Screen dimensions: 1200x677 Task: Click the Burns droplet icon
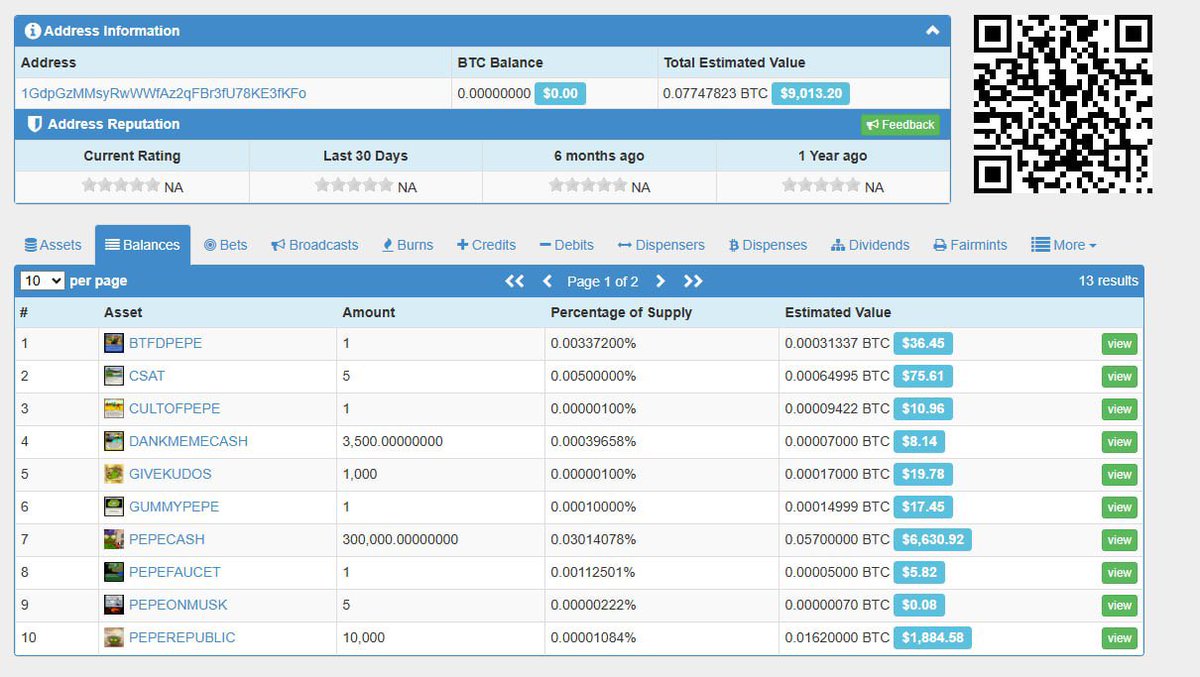(x=388, y=244)
